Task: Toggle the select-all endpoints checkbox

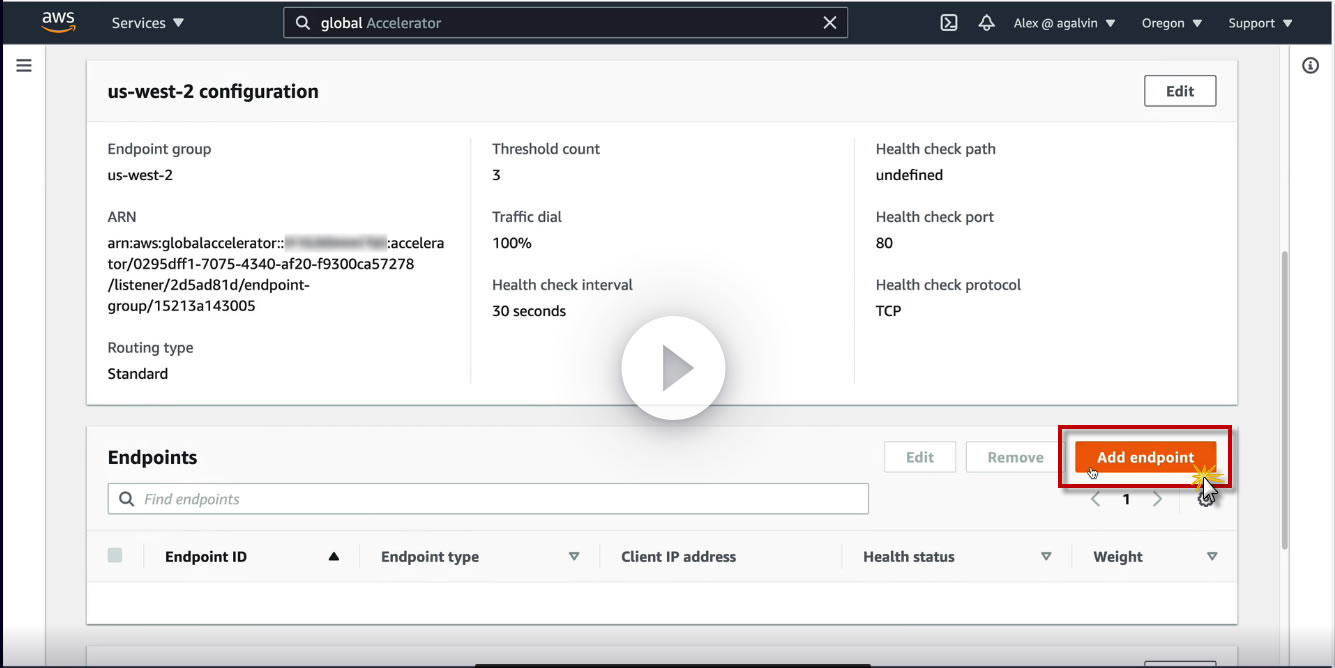Action: pyautogui.click(x=115, y=555)
